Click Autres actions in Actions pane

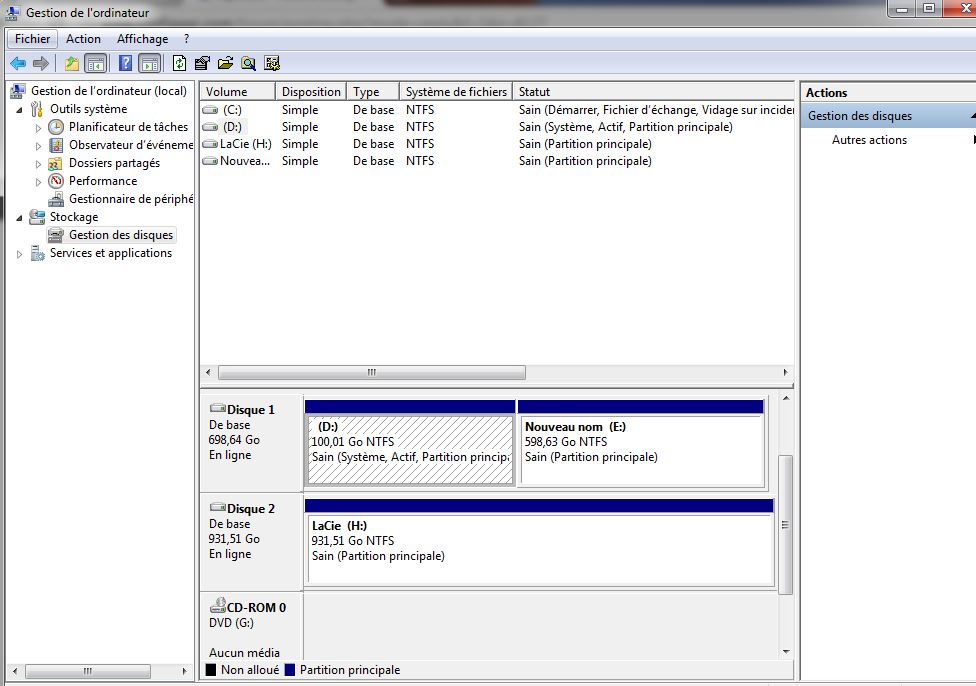(869, 140)
